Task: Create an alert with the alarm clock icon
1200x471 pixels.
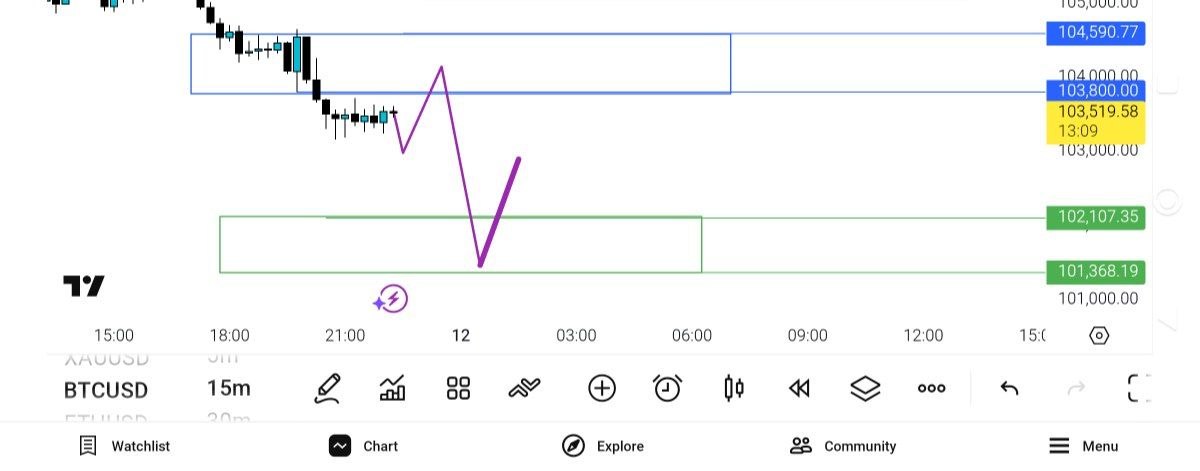Action: pos(667,388)
